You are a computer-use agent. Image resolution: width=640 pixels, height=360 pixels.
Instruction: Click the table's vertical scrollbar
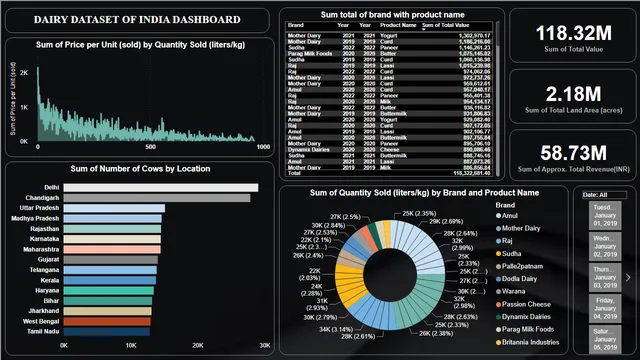pos(497,99)
